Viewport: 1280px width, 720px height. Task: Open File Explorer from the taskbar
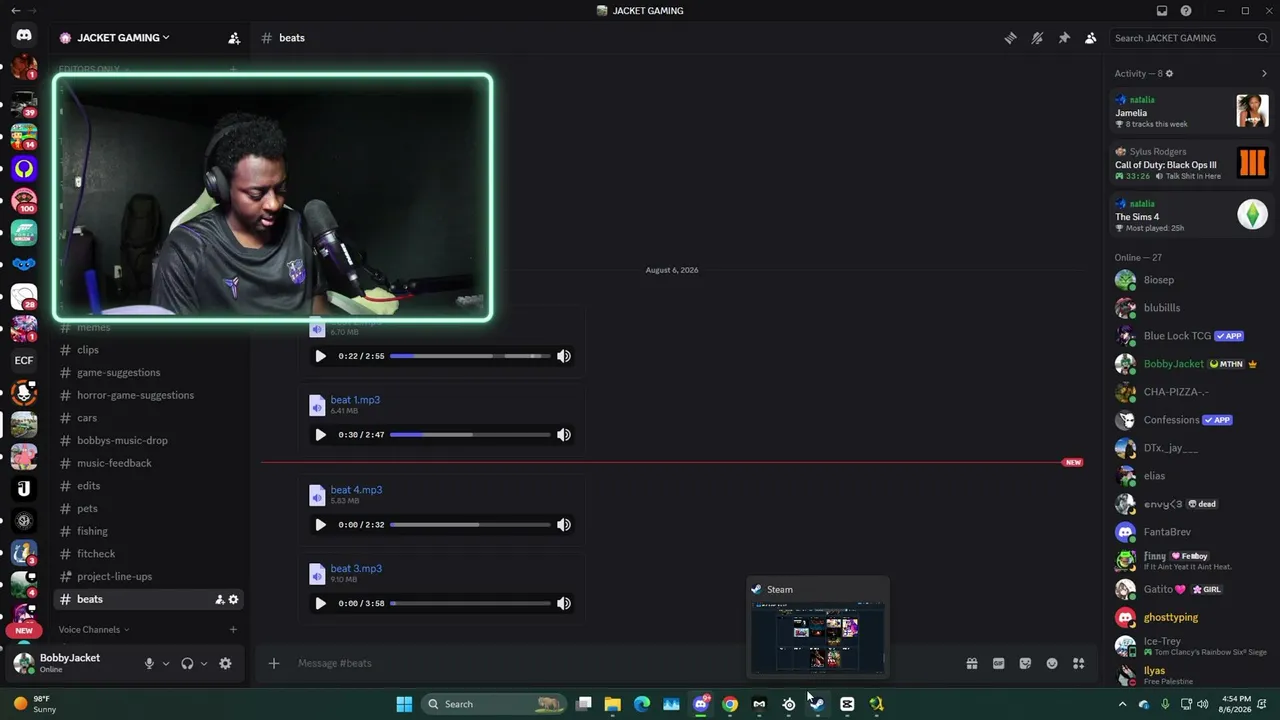[613, 704]
